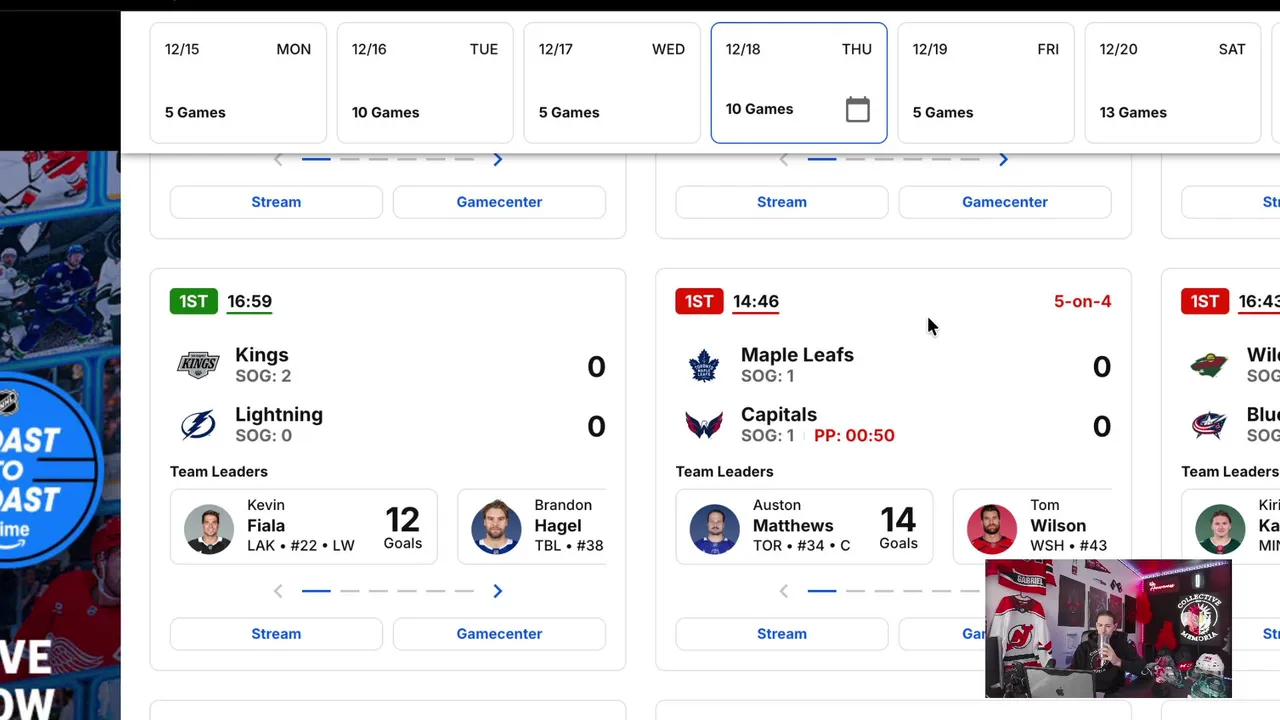Click the Capitals team logo

[x=704, y=425]
